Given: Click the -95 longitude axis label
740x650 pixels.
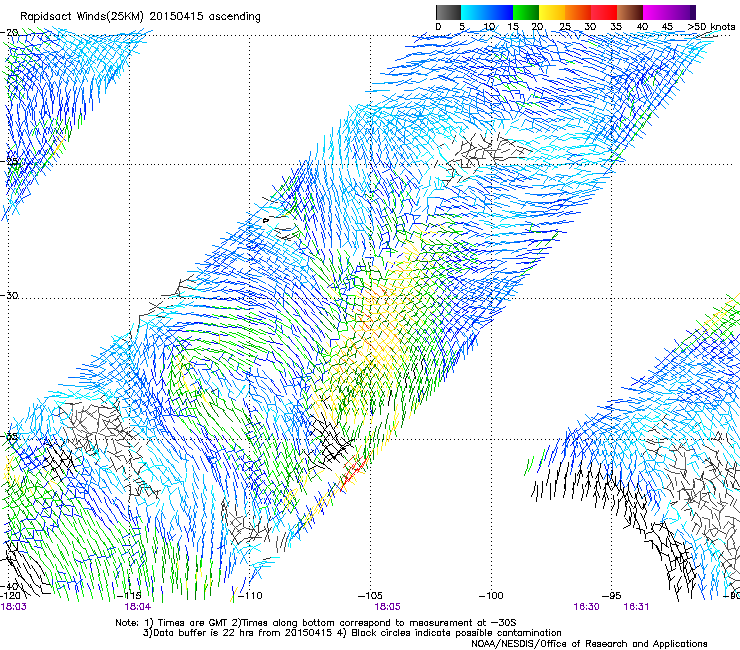Looking at the screenshot, I should 612,596.
